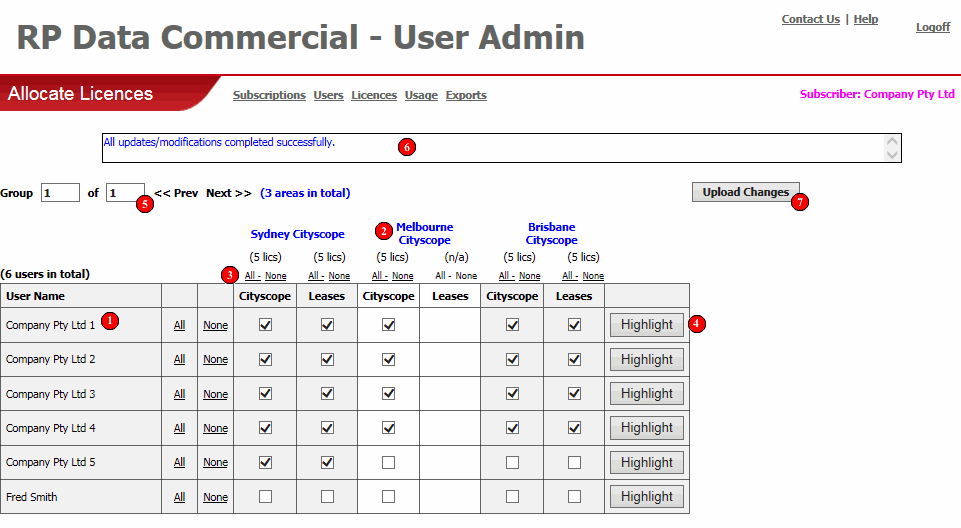Click the Group number input field
Image resolution: width=961 pixels, height=528 pixels.
point(60,192)
